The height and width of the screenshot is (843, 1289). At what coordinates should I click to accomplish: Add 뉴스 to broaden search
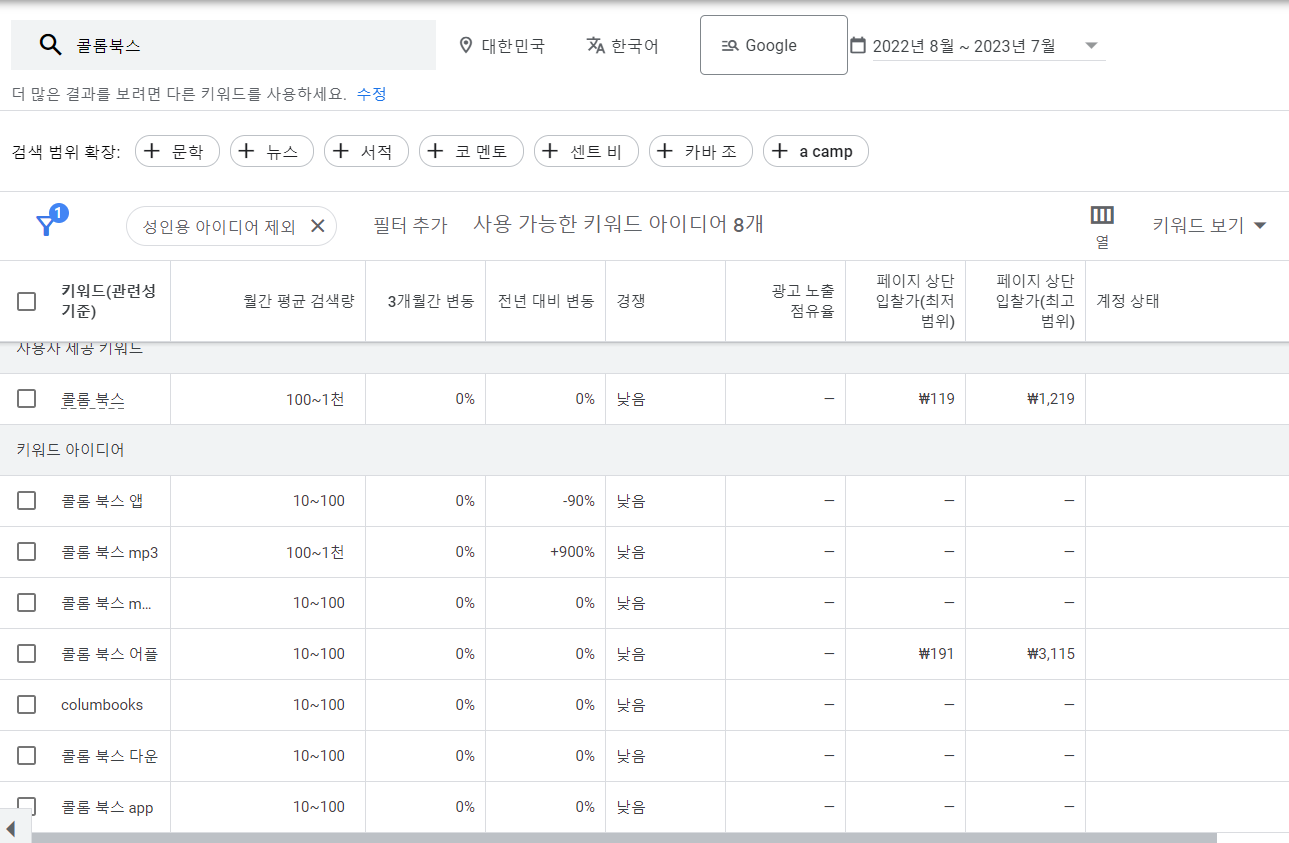pyautogui.click(x=272, y=151)
